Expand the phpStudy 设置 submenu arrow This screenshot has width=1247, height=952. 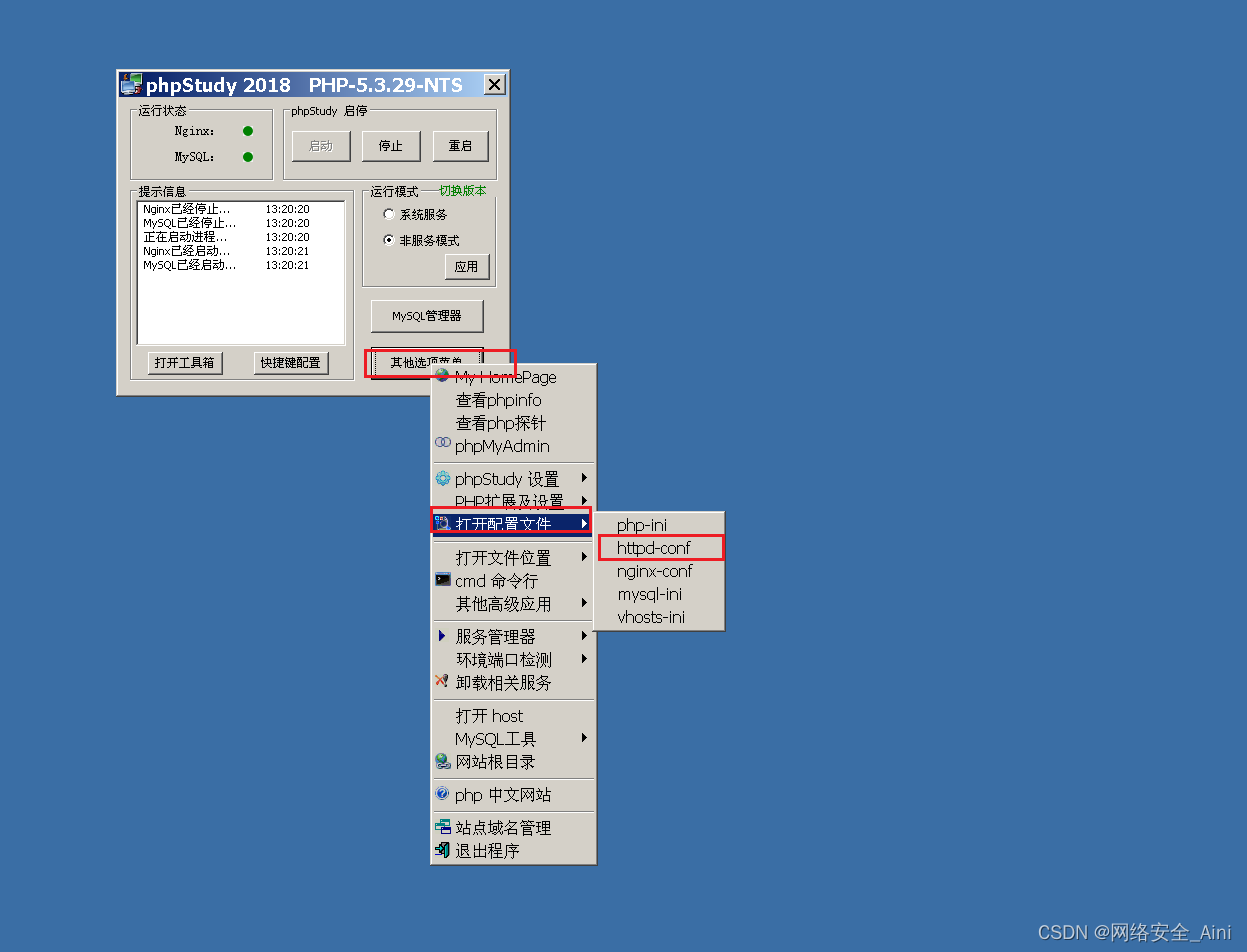tap(584, 478)
